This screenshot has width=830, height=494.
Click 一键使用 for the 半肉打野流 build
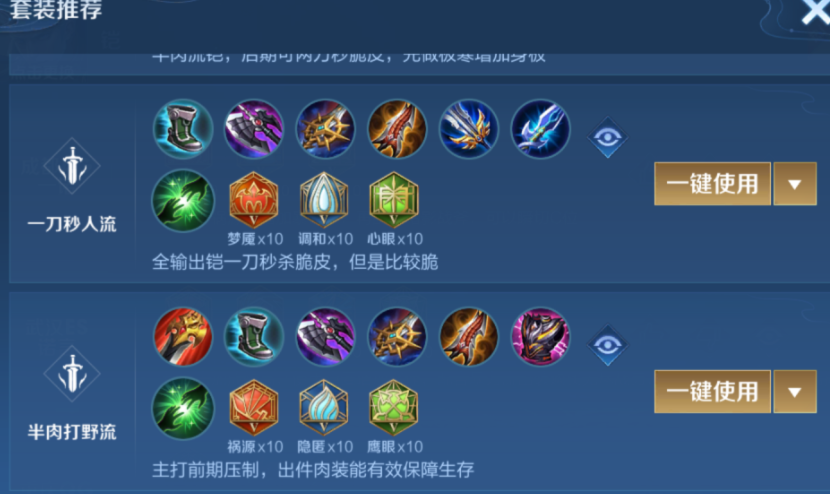point(712,391)
